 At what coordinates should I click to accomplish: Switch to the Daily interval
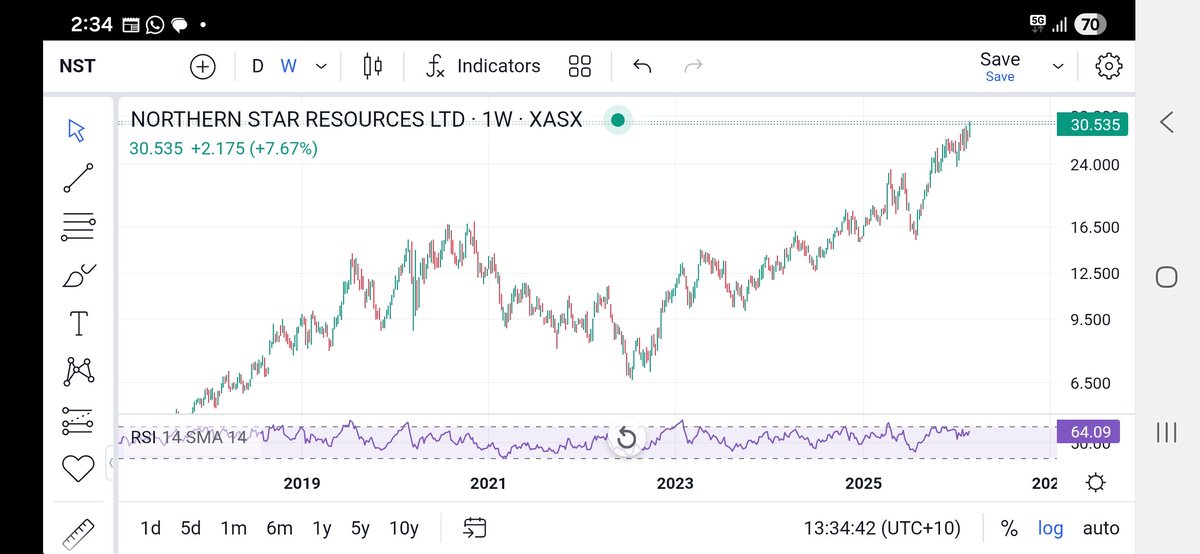click(x=258, y=66)
